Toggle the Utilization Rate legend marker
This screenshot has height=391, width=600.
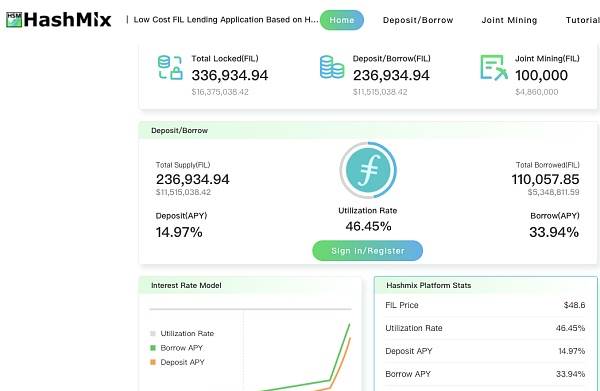tap(153, 334)
